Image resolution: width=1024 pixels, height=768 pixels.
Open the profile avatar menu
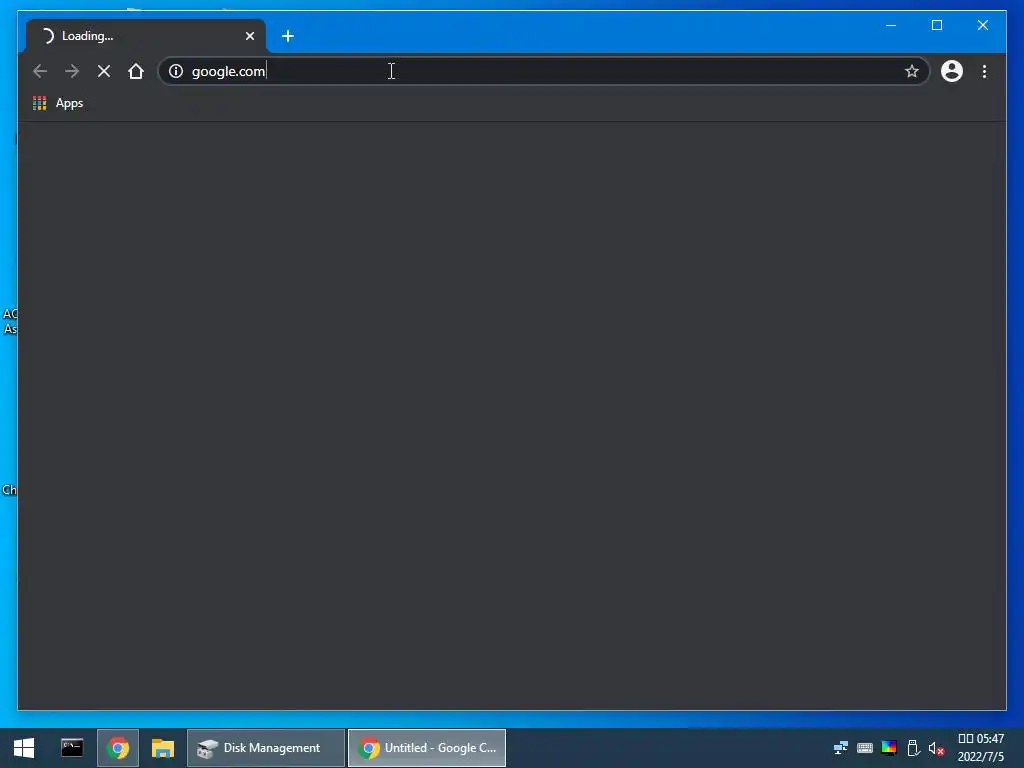(x=952, y=71)
